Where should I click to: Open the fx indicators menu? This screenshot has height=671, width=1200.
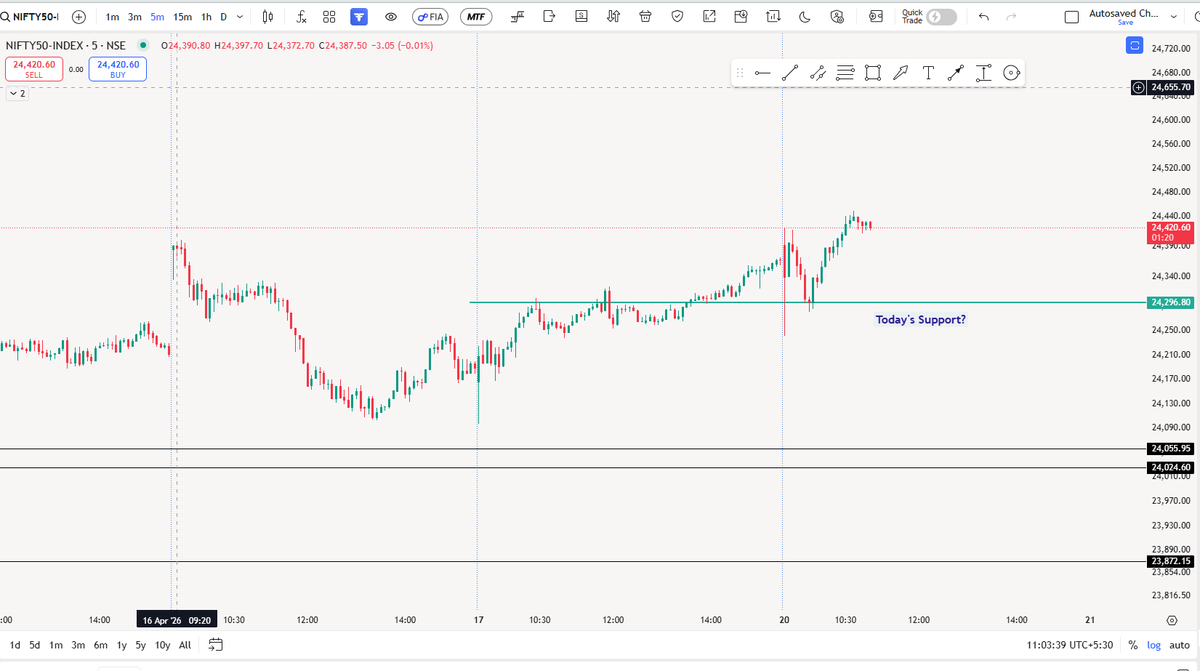tap(301, 17)
